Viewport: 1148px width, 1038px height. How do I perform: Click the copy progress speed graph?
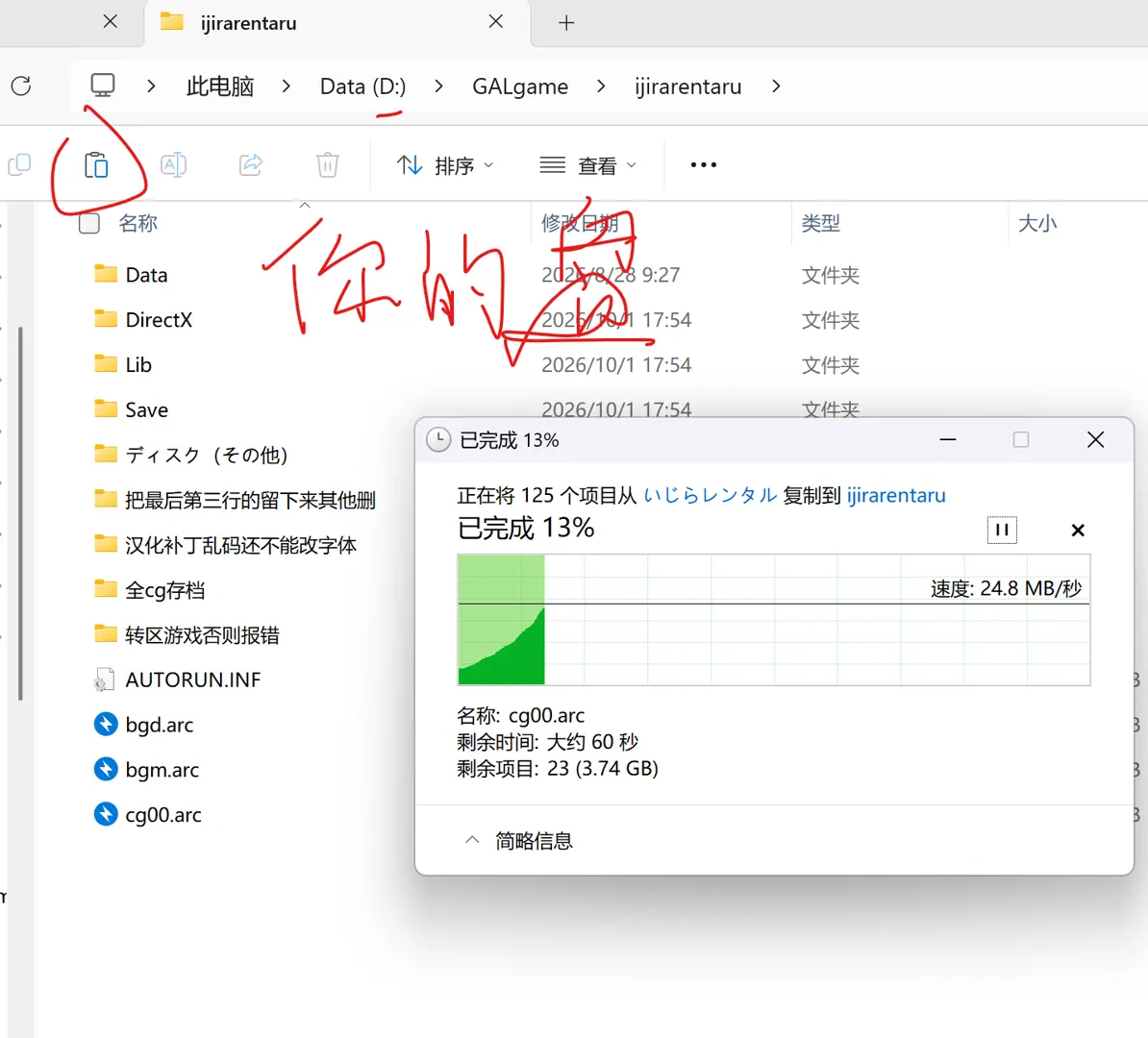coord(774,619)
